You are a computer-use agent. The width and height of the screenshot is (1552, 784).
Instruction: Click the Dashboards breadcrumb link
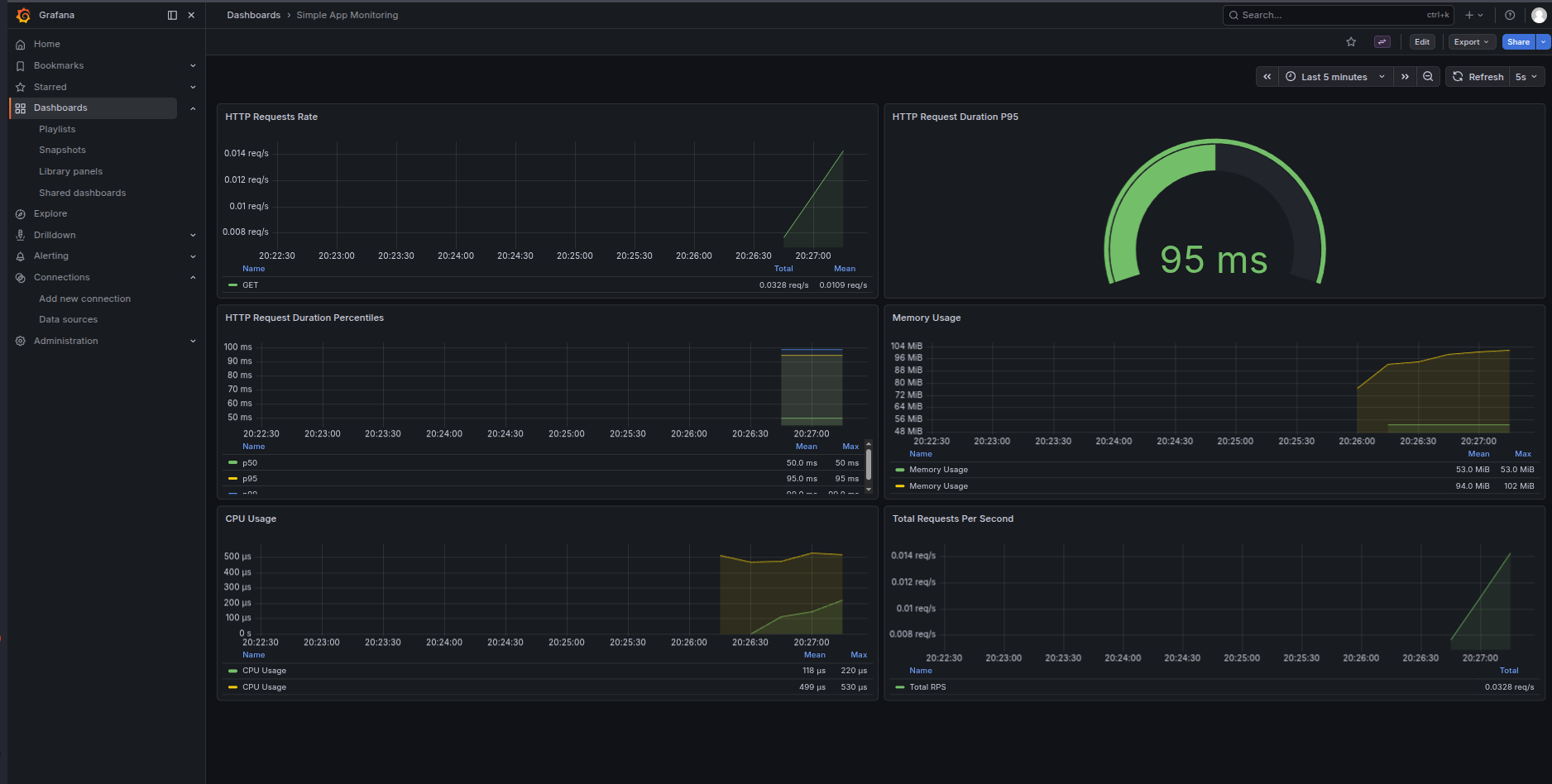pyautogui.click(x=253, y=15)
